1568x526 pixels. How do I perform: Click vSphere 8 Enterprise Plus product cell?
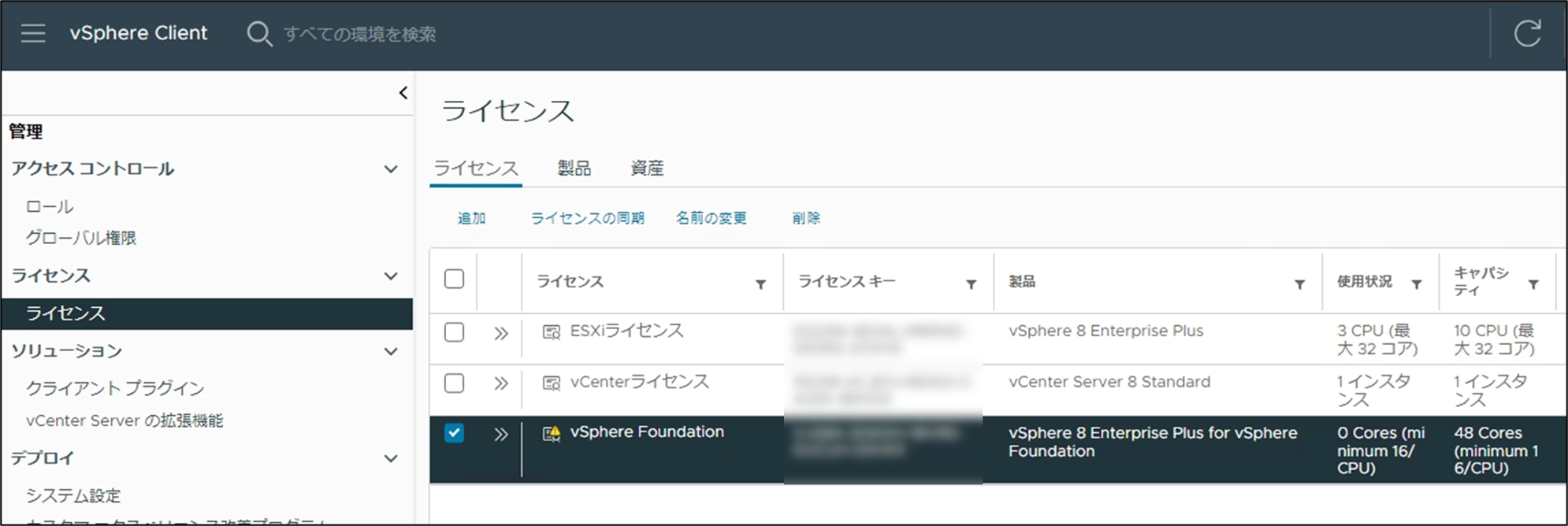pyautogui.click(x=1105, y=331)
